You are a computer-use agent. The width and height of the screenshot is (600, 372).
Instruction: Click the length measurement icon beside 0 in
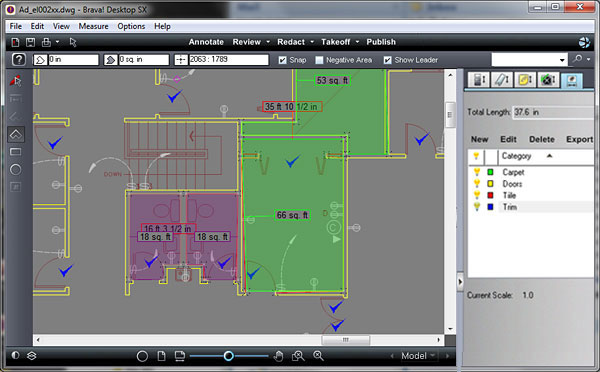coord(40,60)
